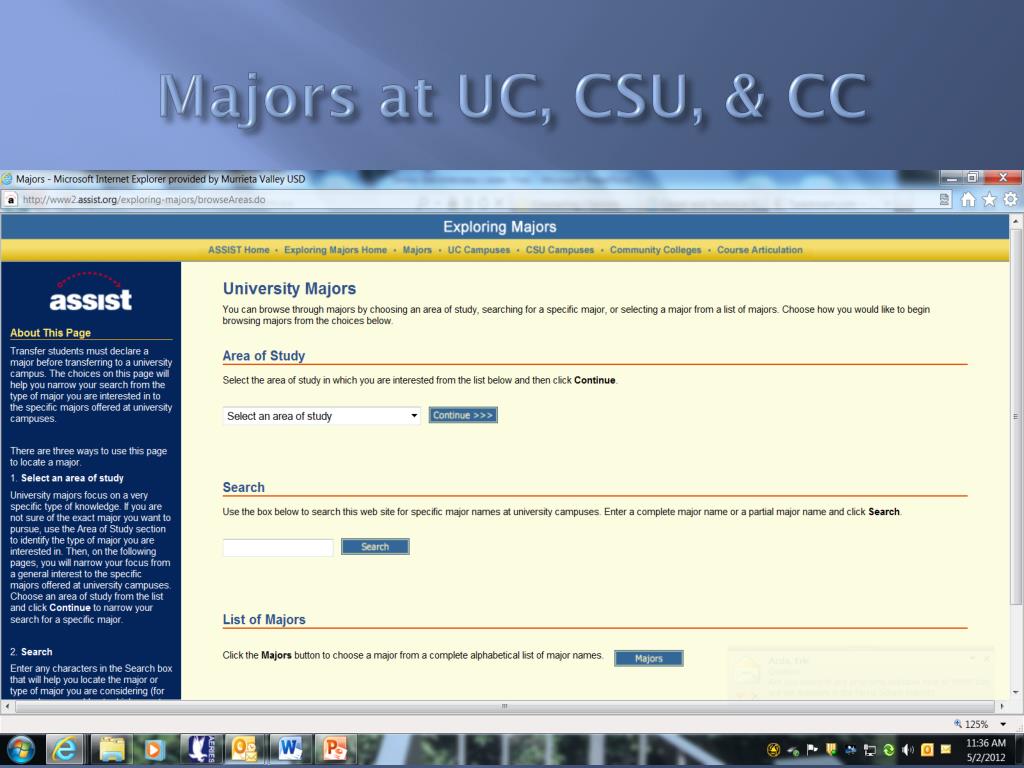Click into the major name search box

(278, 547)
